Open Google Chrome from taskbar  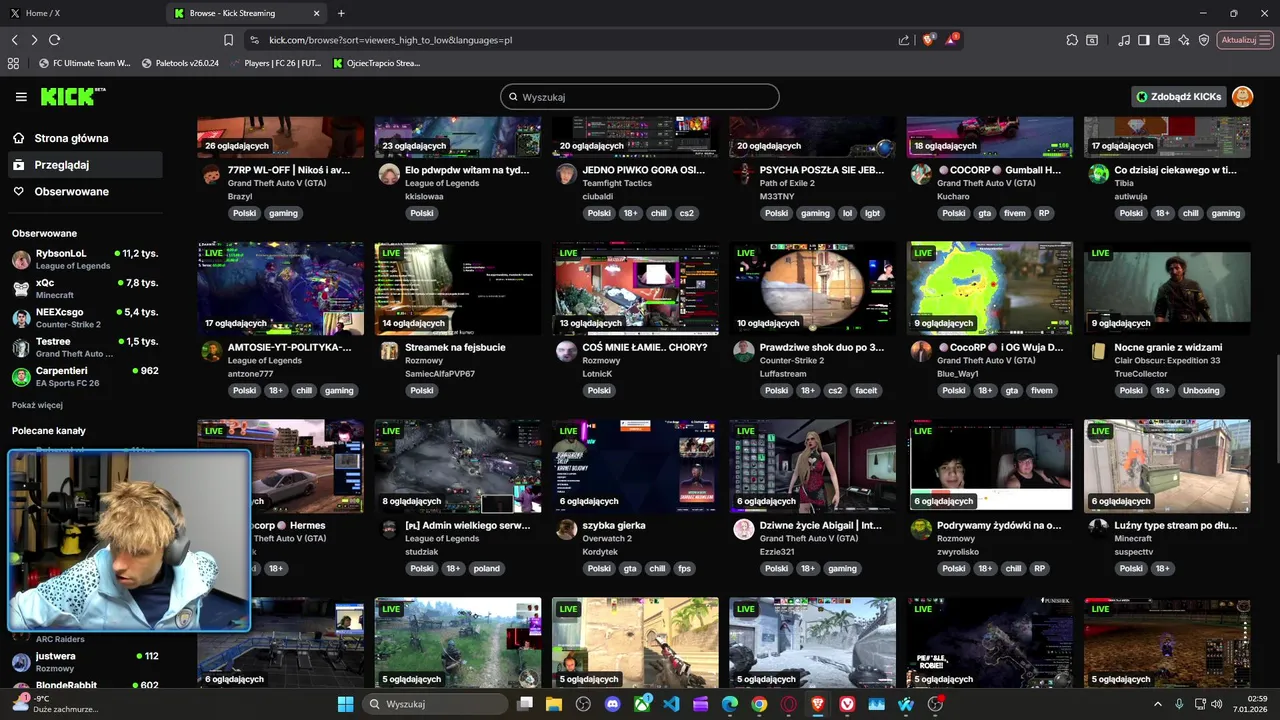coord(759,704)
